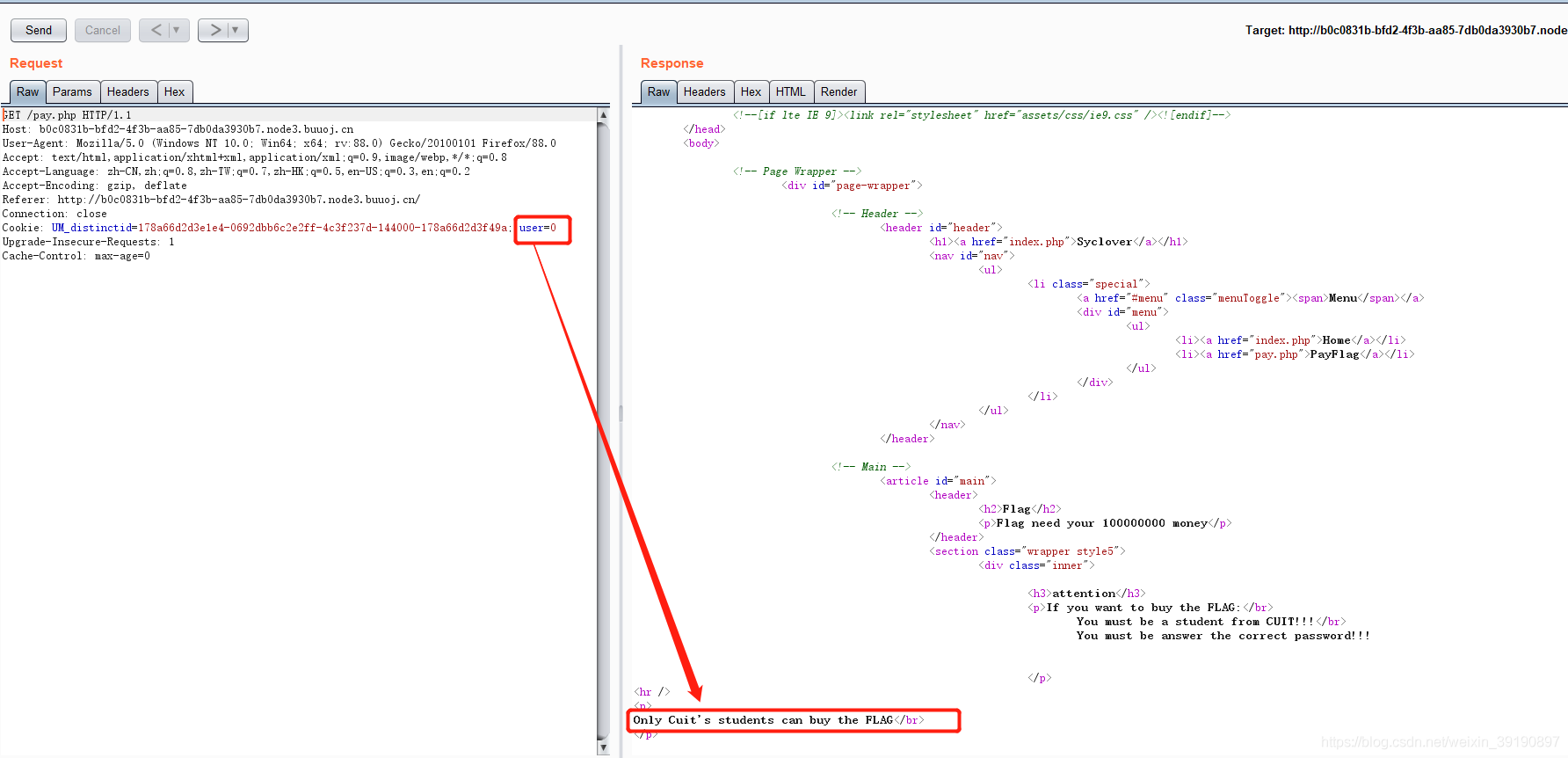The width and height of the screenshot is (1568, 758).
Task: Switch to the Request Params tab
Action: [72, 91]
